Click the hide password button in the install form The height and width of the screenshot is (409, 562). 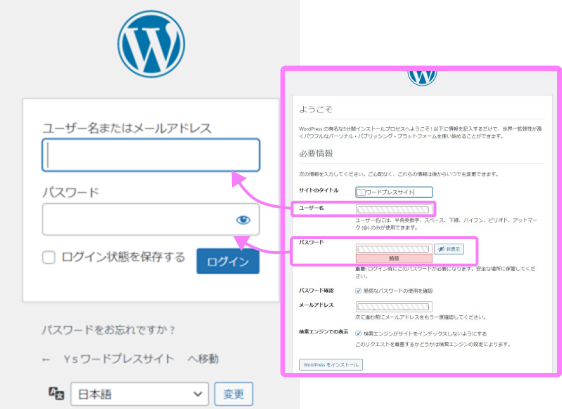click(x=449, y=249)
